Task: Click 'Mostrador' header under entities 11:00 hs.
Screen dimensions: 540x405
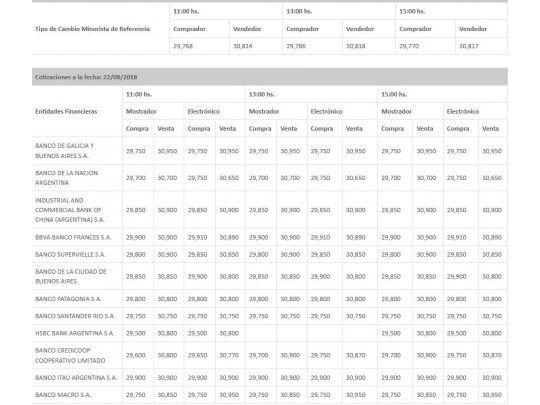Action: 141,111
